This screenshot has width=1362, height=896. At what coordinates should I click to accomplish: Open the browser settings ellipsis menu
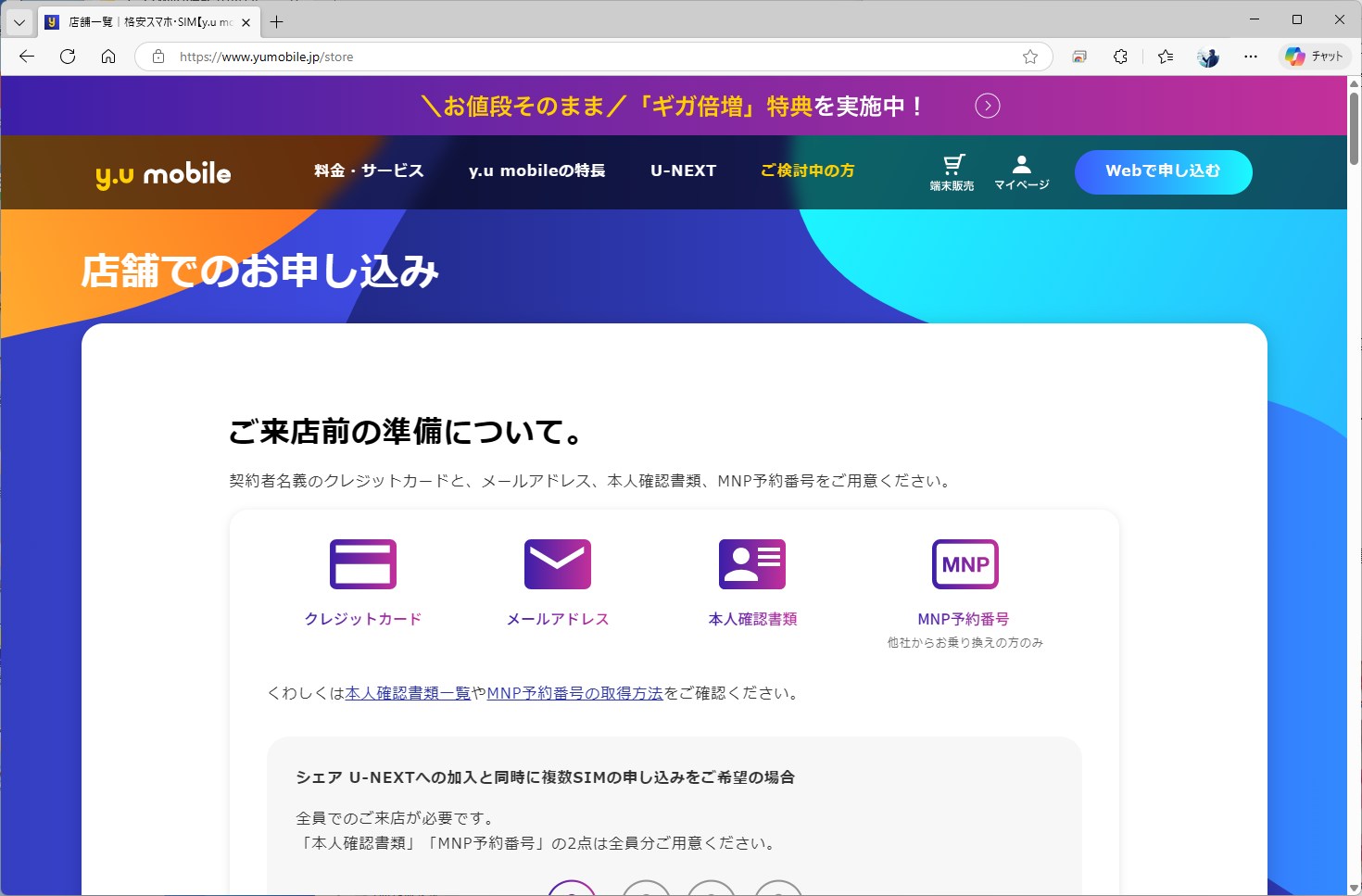pos(1251,57)
